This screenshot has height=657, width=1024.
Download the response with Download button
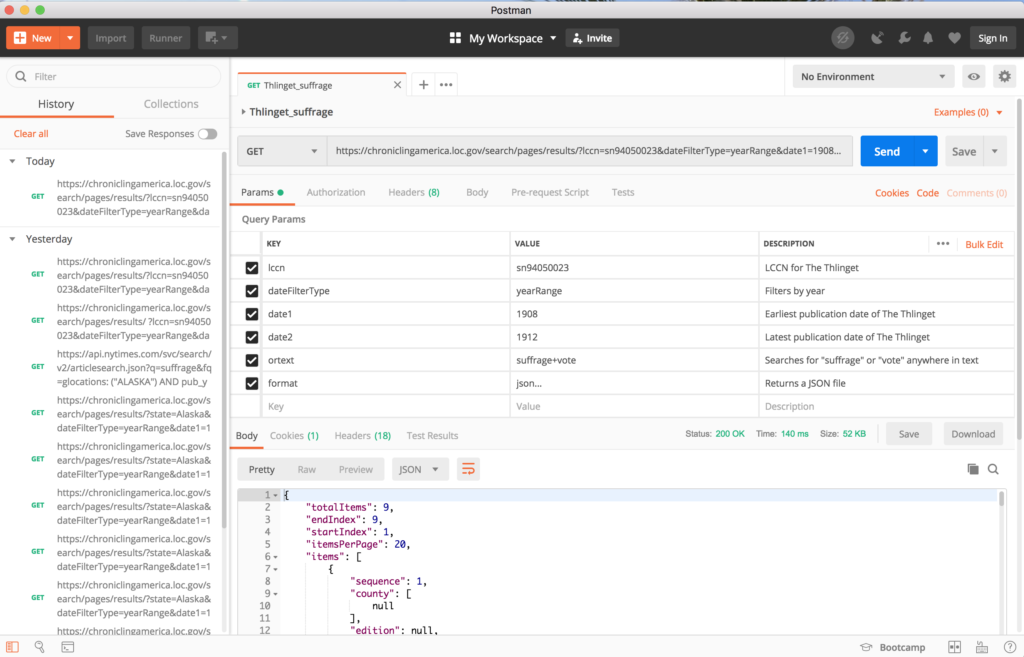(973, 434)
